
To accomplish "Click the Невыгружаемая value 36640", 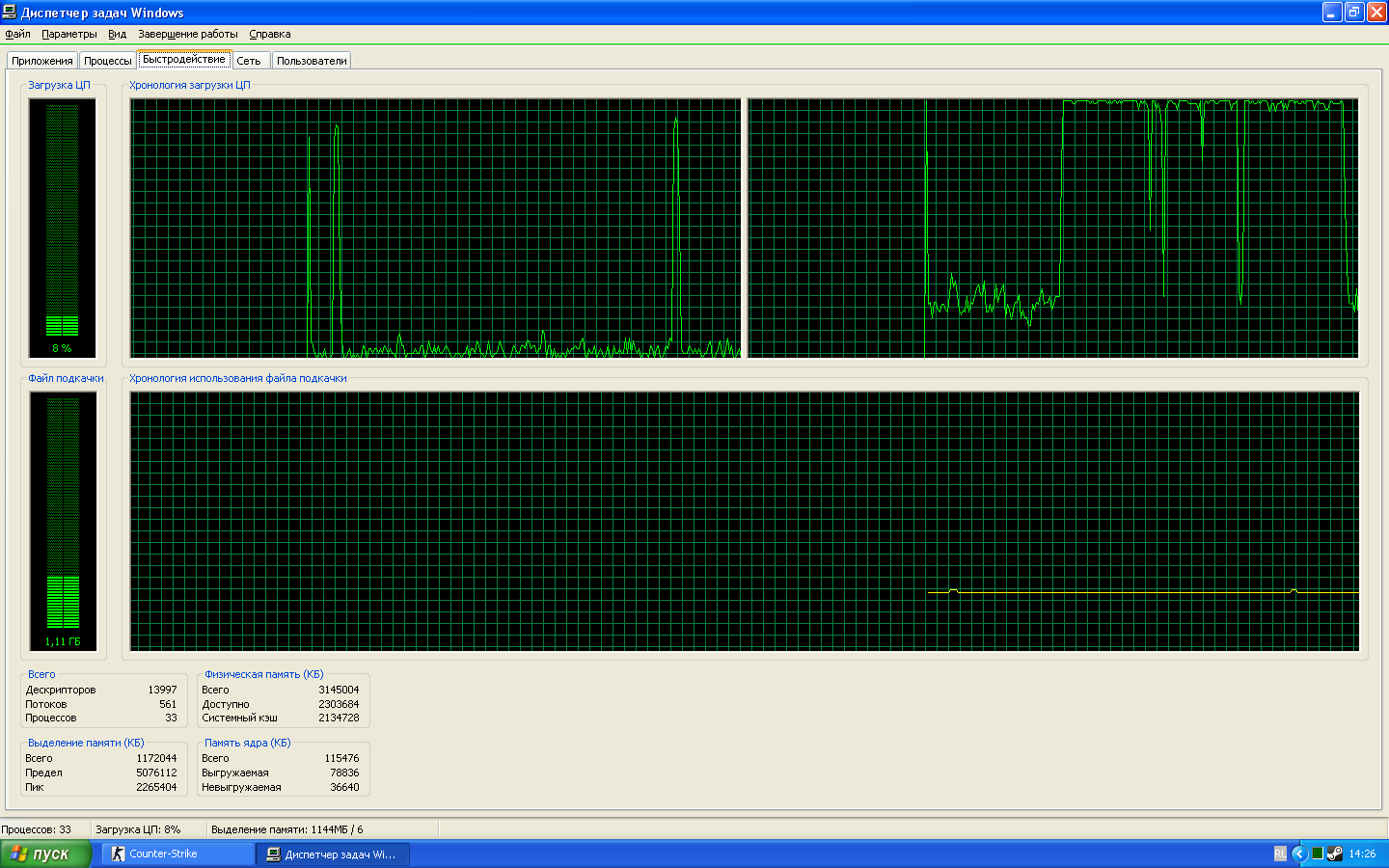I will [344, 787].
